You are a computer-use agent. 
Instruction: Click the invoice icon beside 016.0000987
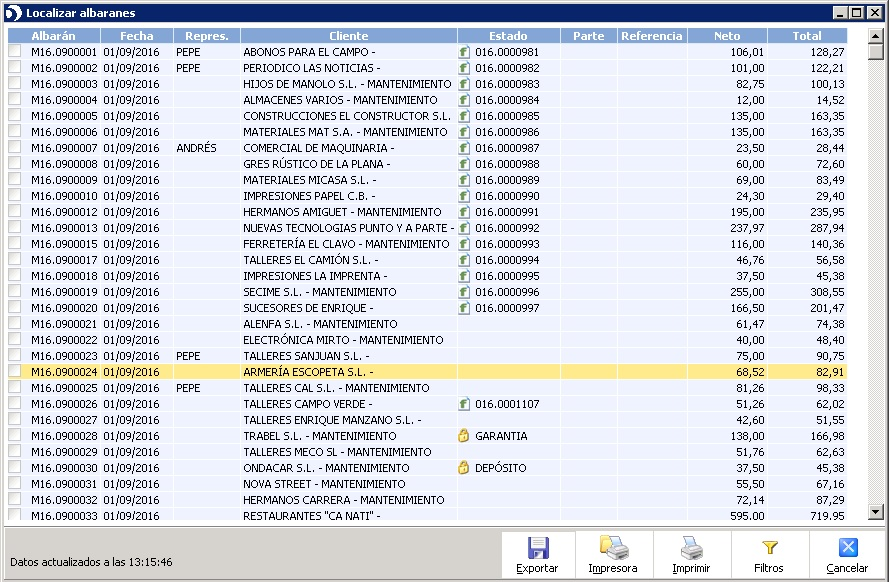pos(464,148)
